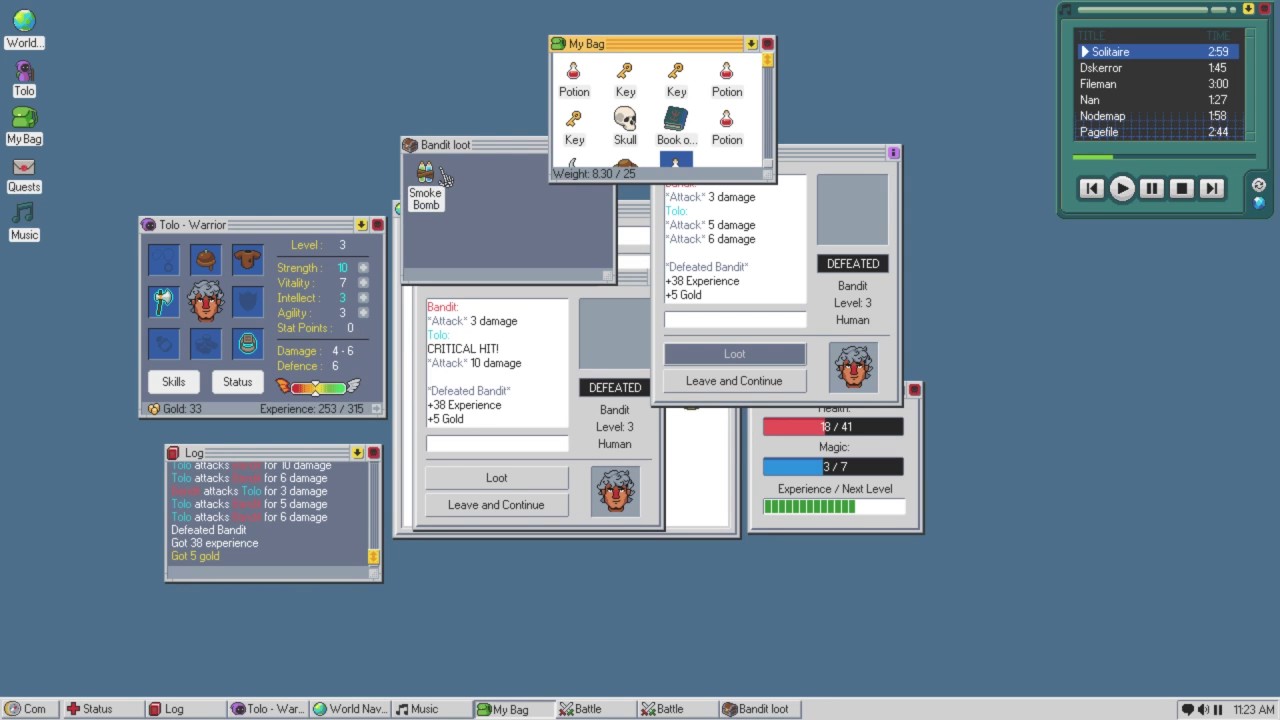Click Leave and Continue in the front Battle window
Viewport: 1280px width, 720px height.
[x=734, y=381]
